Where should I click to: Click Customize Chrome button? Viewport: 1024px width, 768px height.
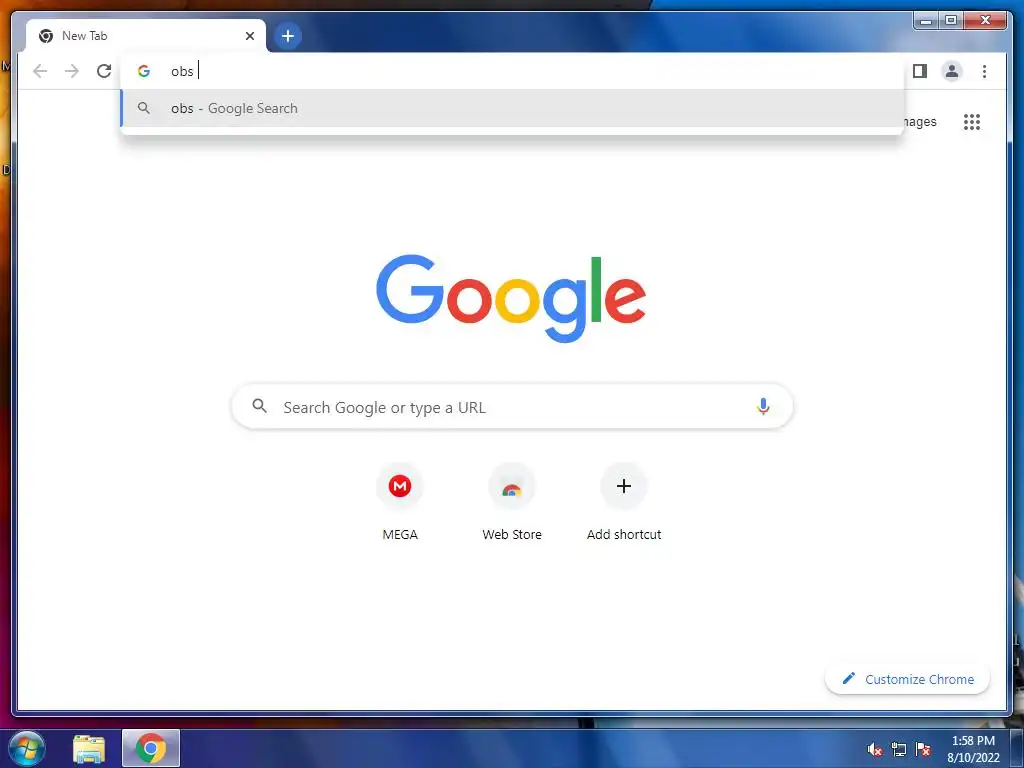(908, 679)
